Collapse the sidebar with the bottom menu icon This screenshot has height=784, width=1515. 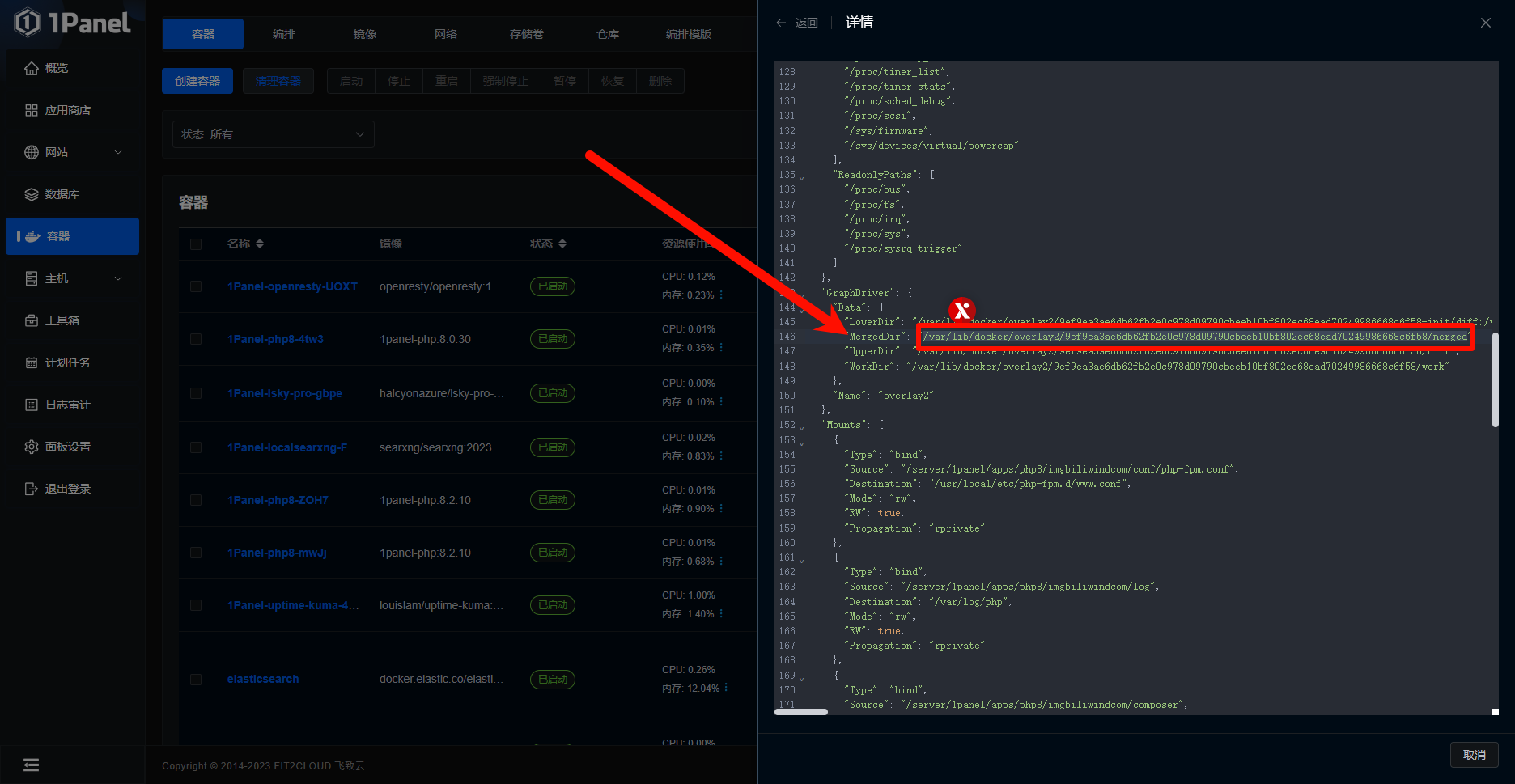(x=32, y=765)
